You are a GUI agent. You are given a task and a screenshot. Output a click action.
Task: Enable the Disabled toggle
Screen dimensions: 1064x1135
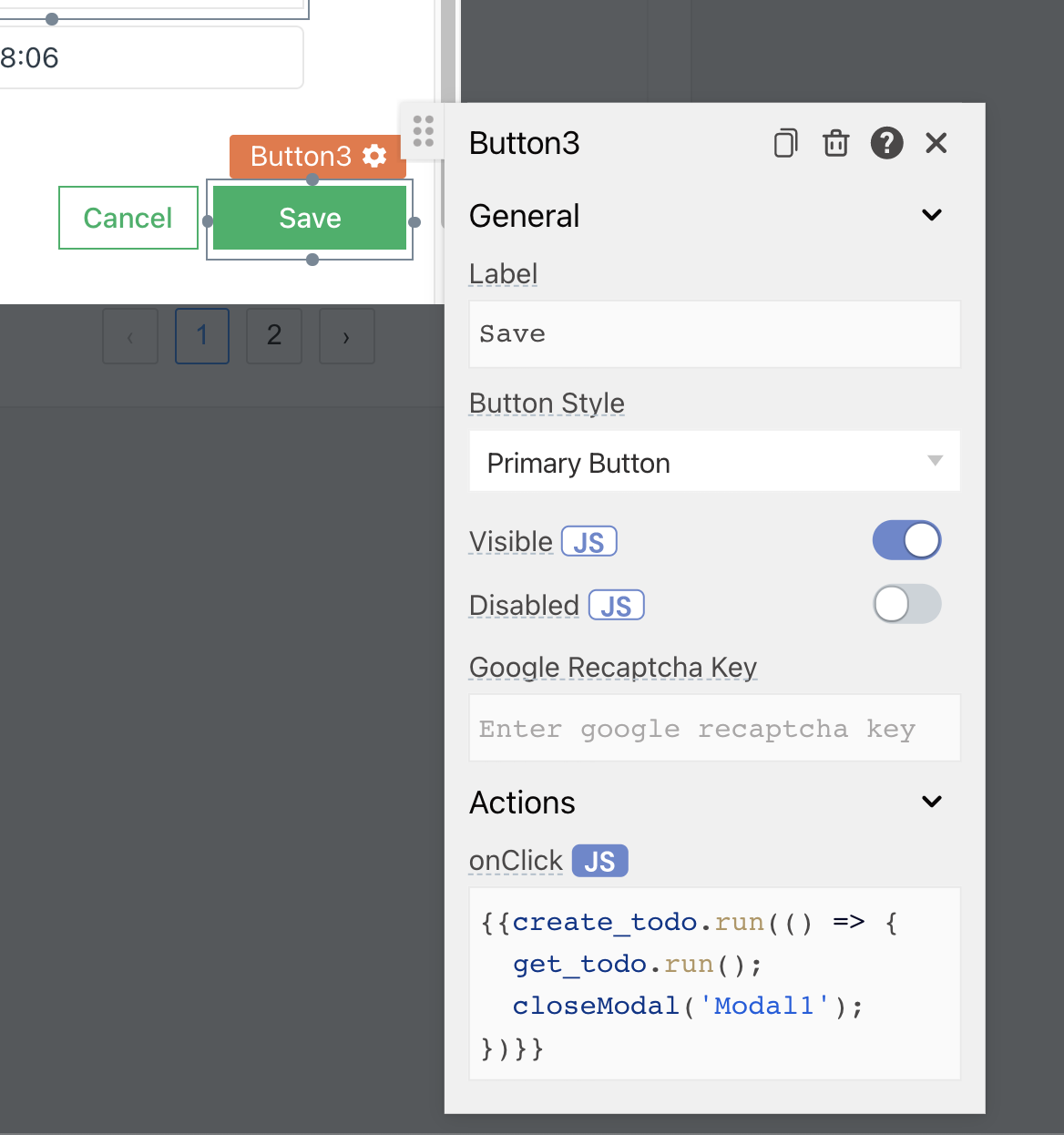pos(906,604)
